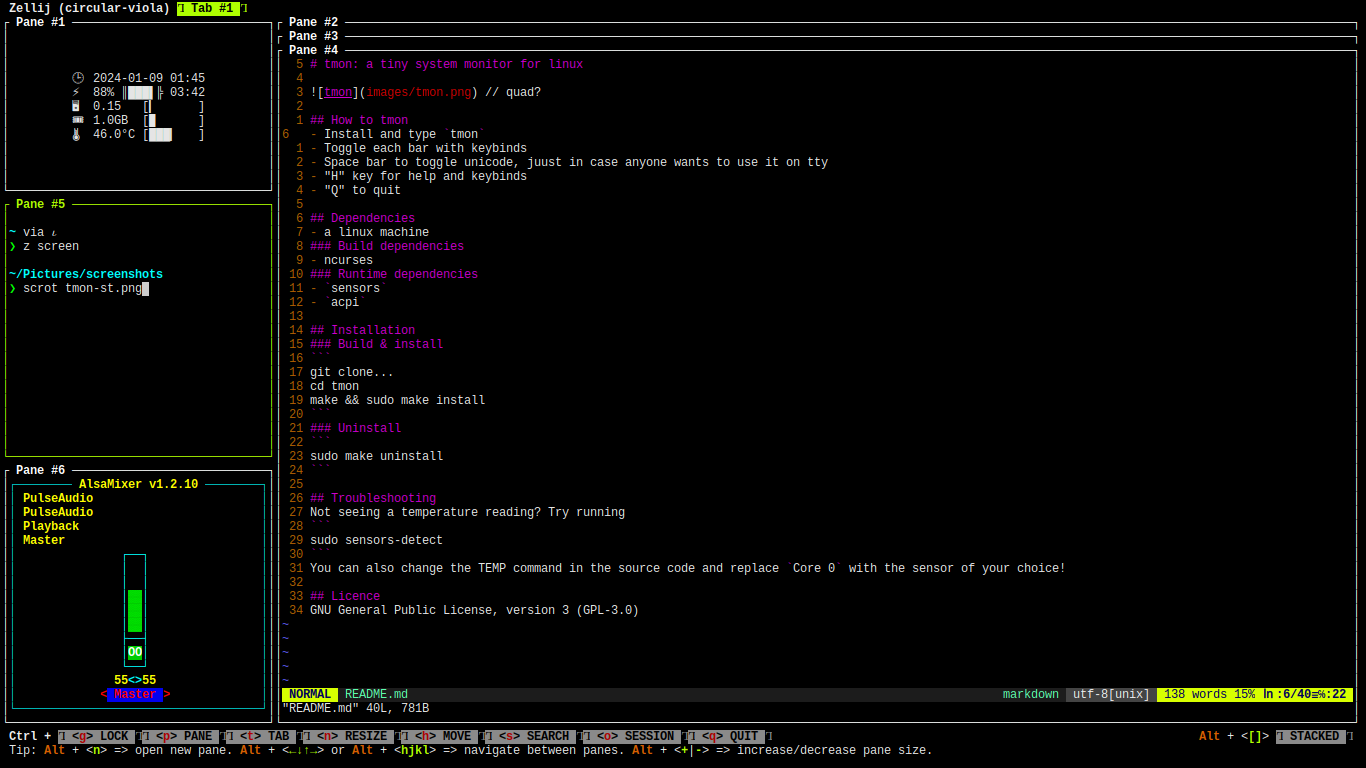Viewport: 1366px width, 768px height.
Task: Click the battery charge bar at 88%
Action: click(143, 92)
